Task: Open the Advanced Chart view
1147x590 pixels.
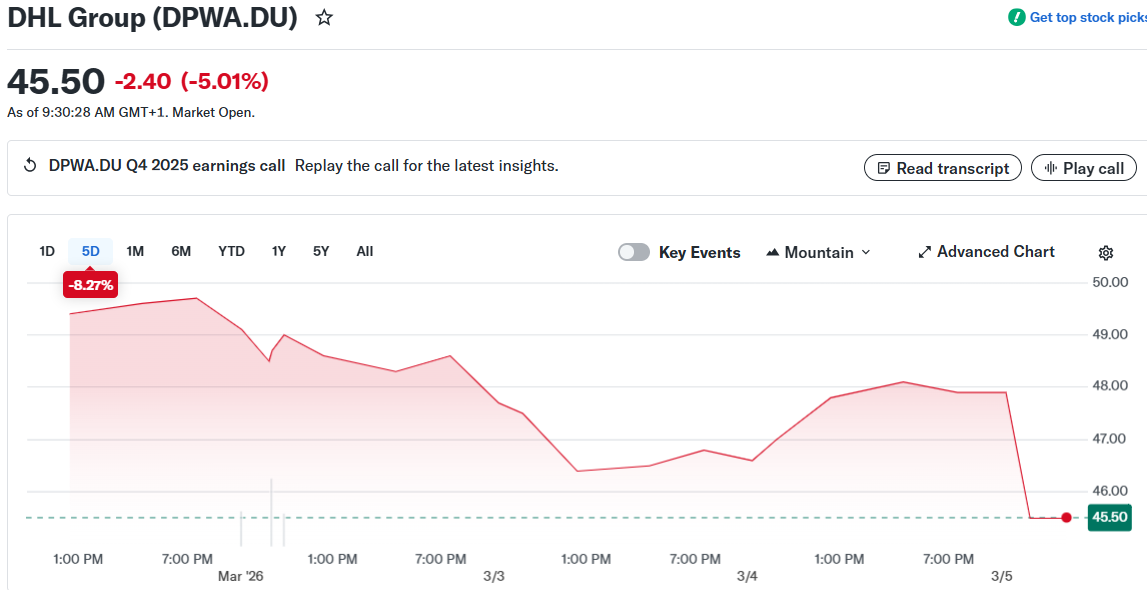Action: pos(986,252)
